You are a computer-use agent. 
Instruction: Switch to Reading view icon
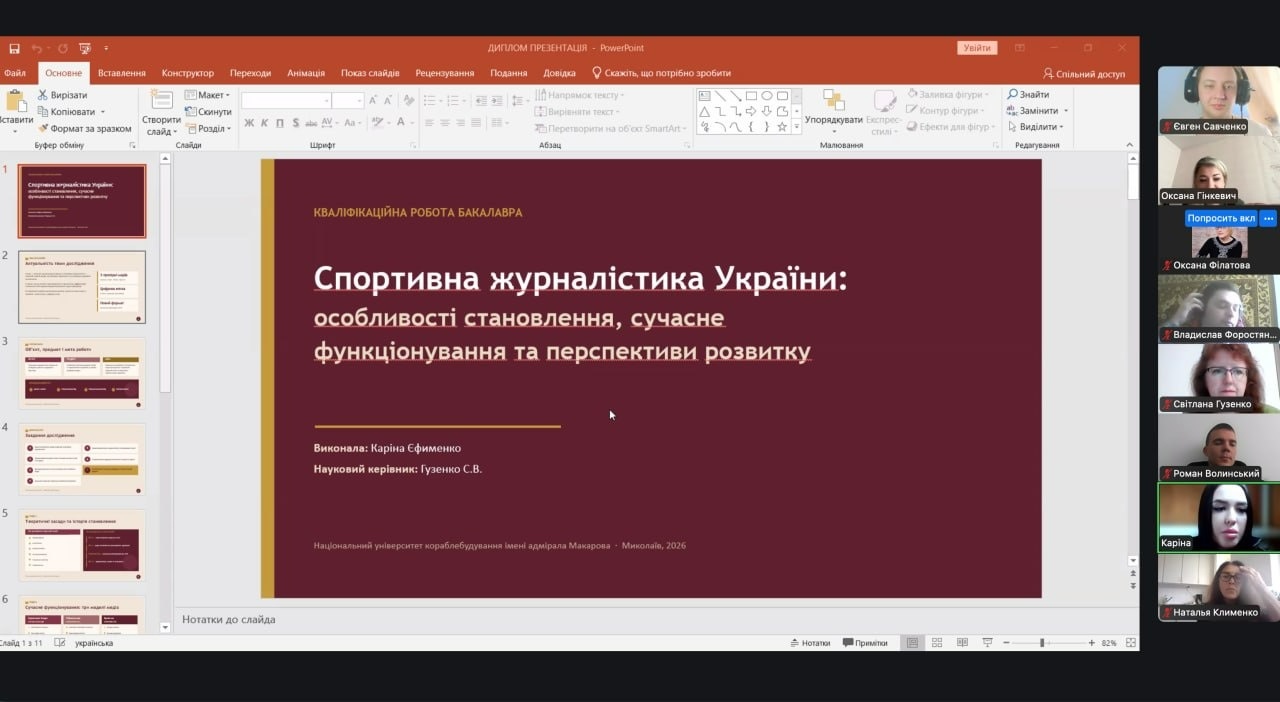point(962,643)
